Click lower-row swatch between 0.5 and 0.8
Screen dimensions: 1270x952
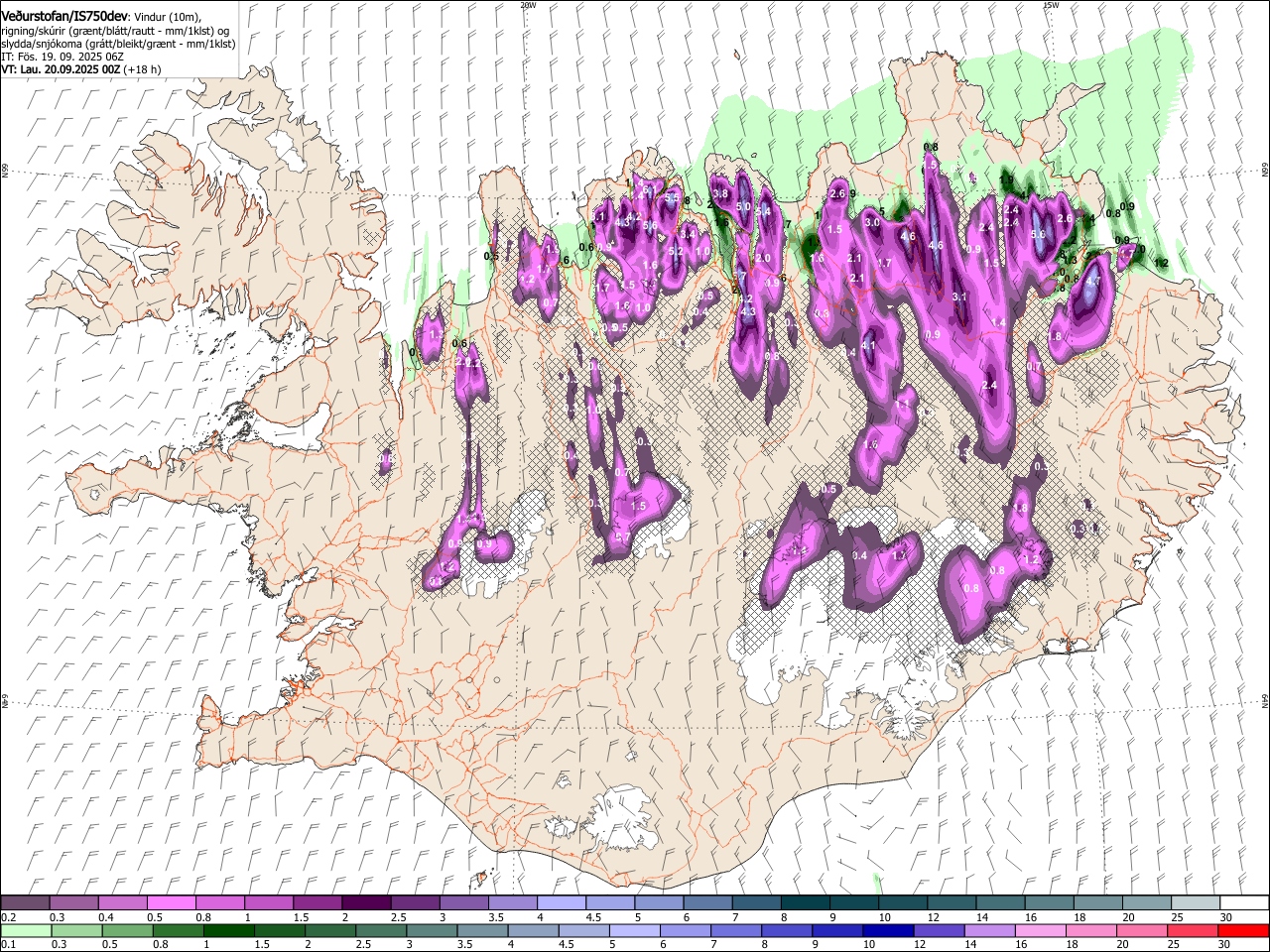click(127, 930)
